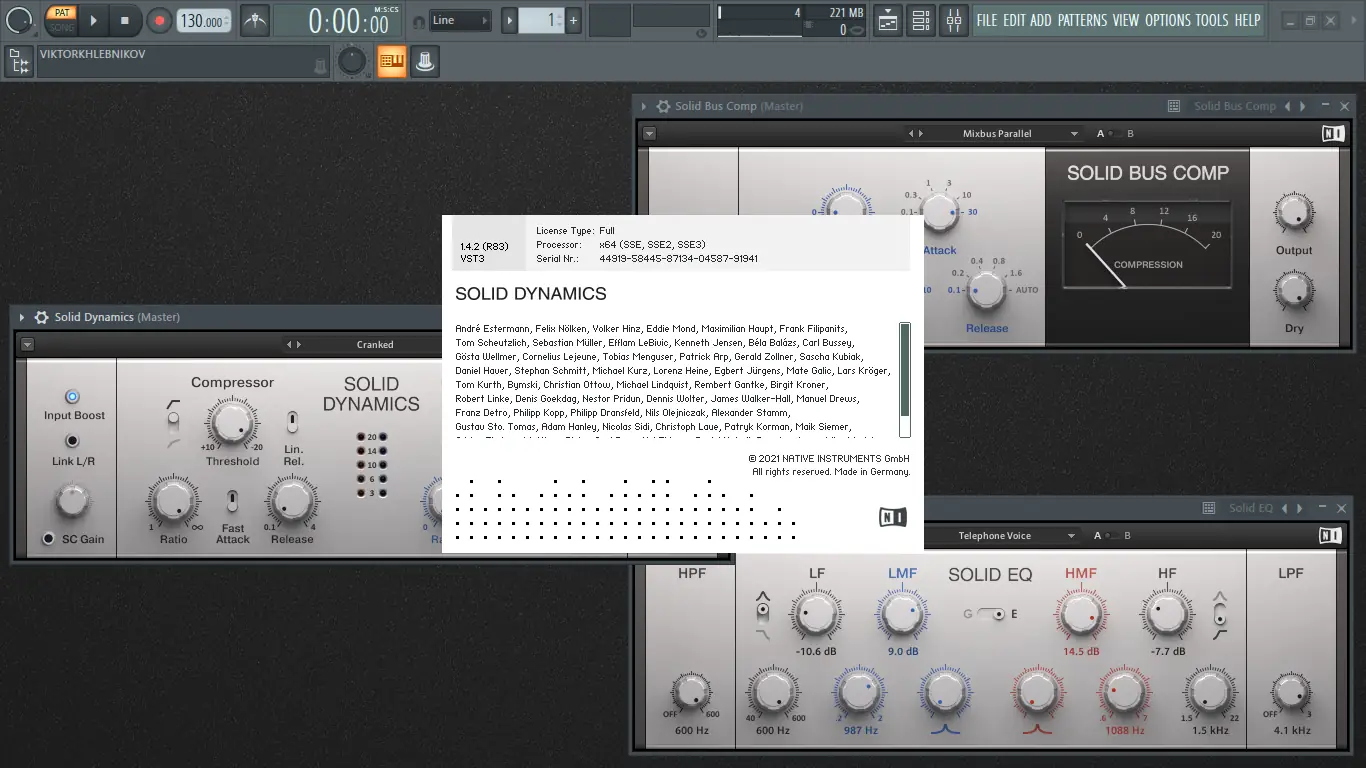Click the LPF knob showing 4.1 kHz
The width and height of the screenshot is (1366, 768).
[1290, 692]
